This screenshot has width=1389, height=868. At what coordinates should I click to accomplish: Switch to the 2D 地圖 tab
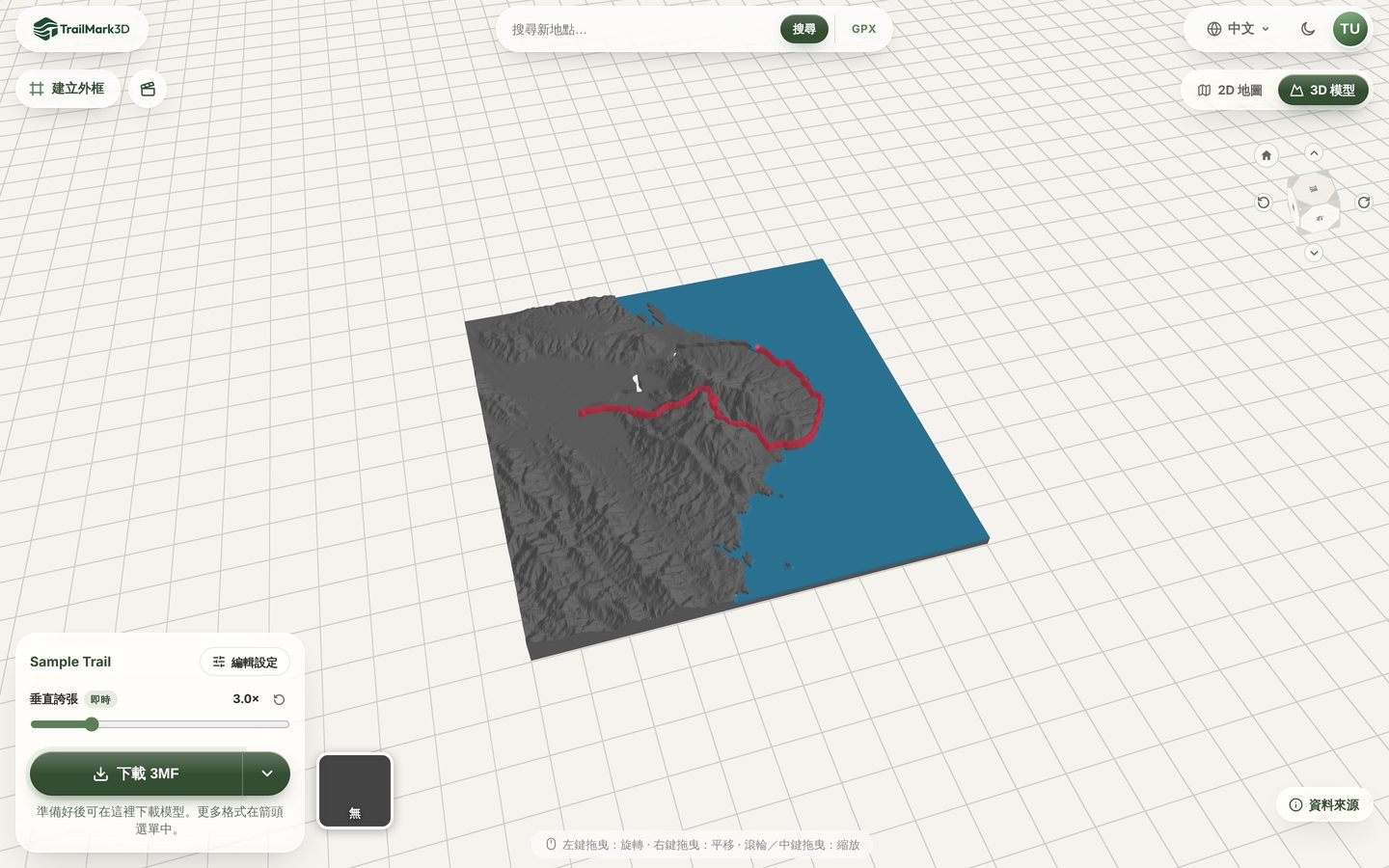(x=1230, y=90)
